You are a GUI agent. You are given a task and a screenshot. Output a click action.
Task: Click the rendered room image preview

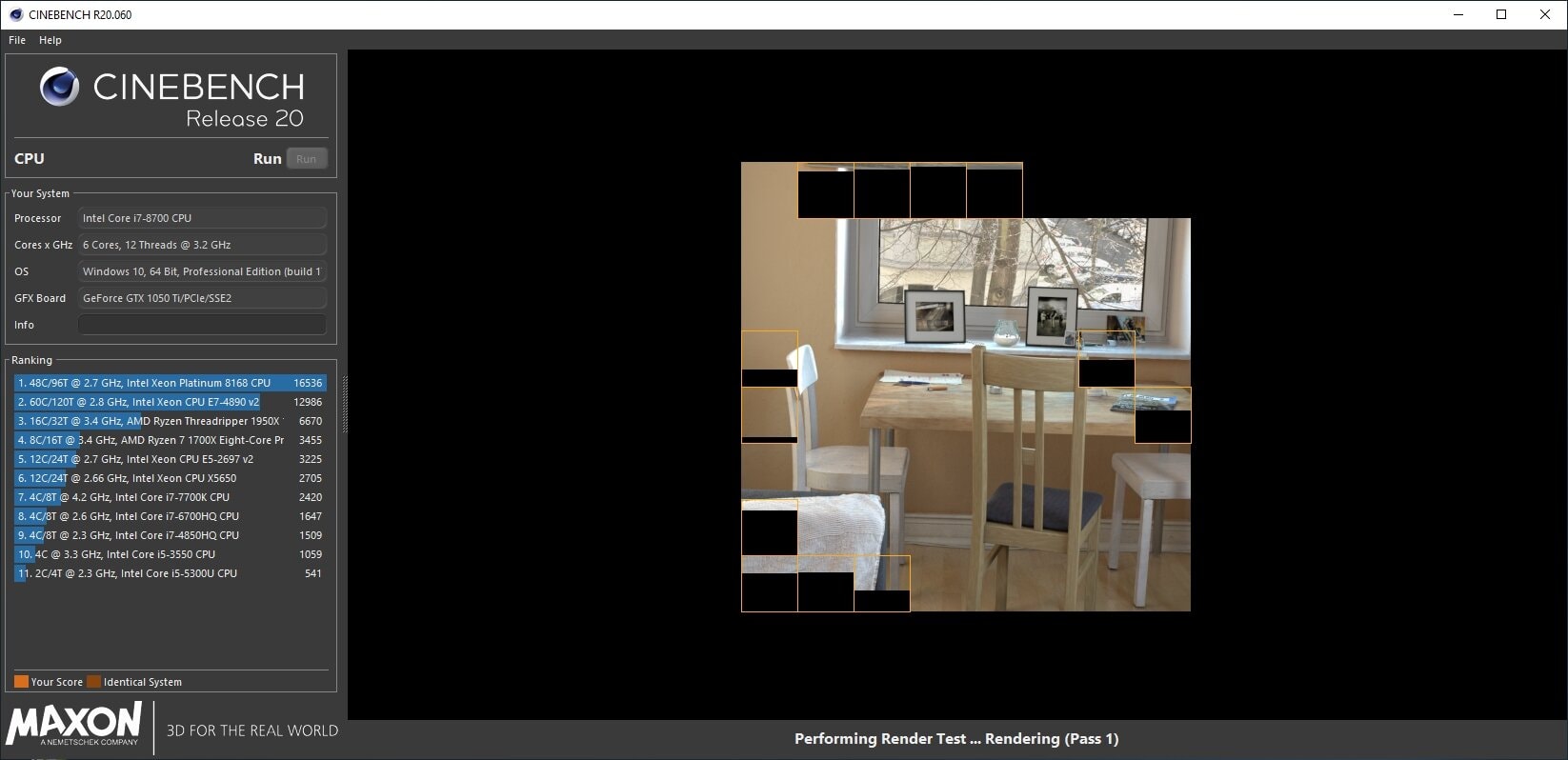tap(966, 387)
